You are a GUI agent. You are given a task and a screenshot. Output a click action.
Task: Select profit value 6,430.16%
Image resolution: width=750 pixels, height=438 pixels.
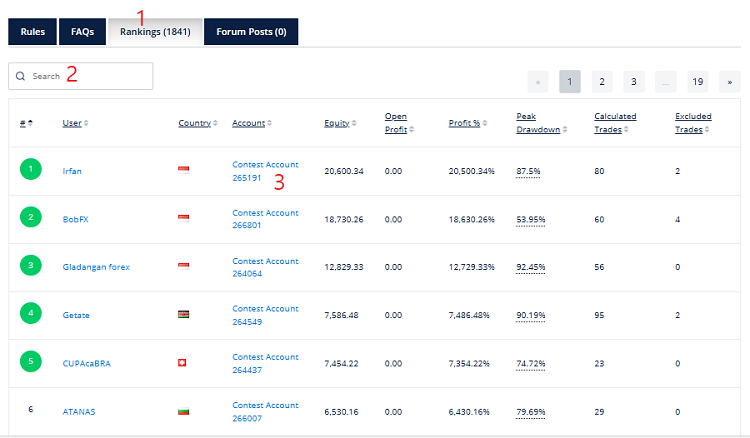469,412
